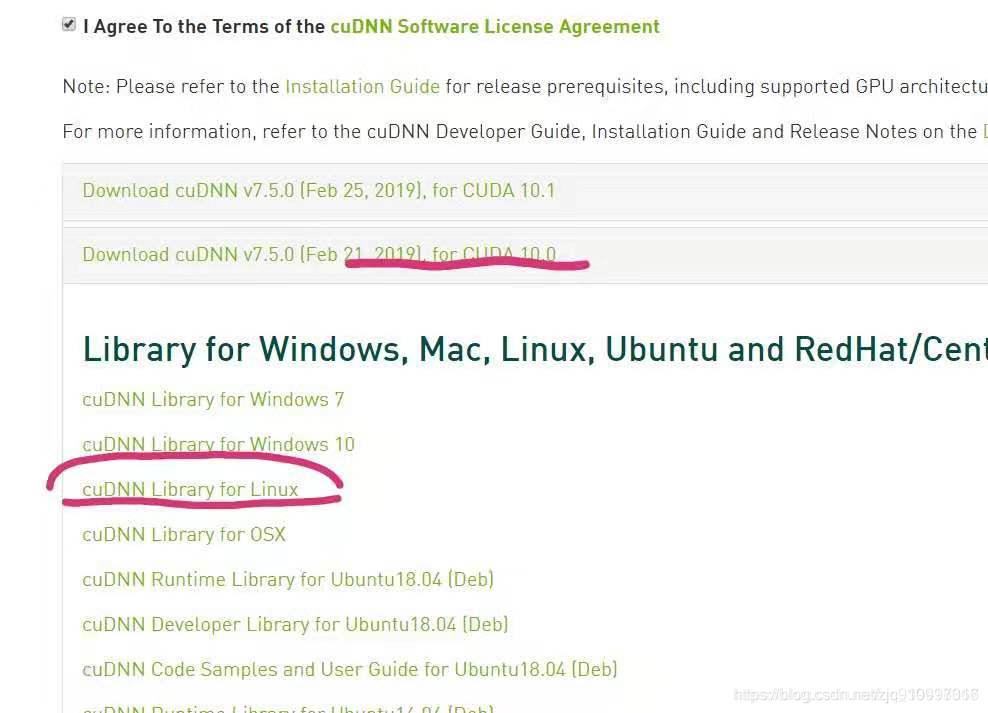Download cuDNN Runtime Library for Ubuntu18.04 (Deb)

[288, 579]
